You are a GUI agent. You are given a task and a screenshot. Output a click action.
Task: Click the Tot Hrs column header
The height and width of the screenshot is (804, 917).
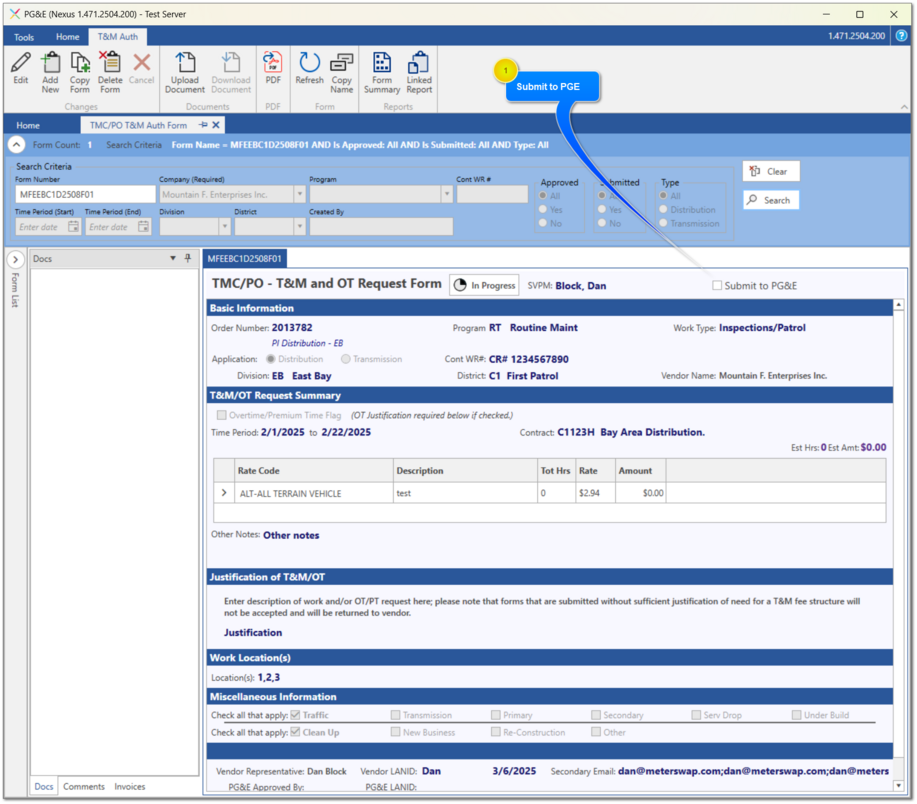(556, 471)
